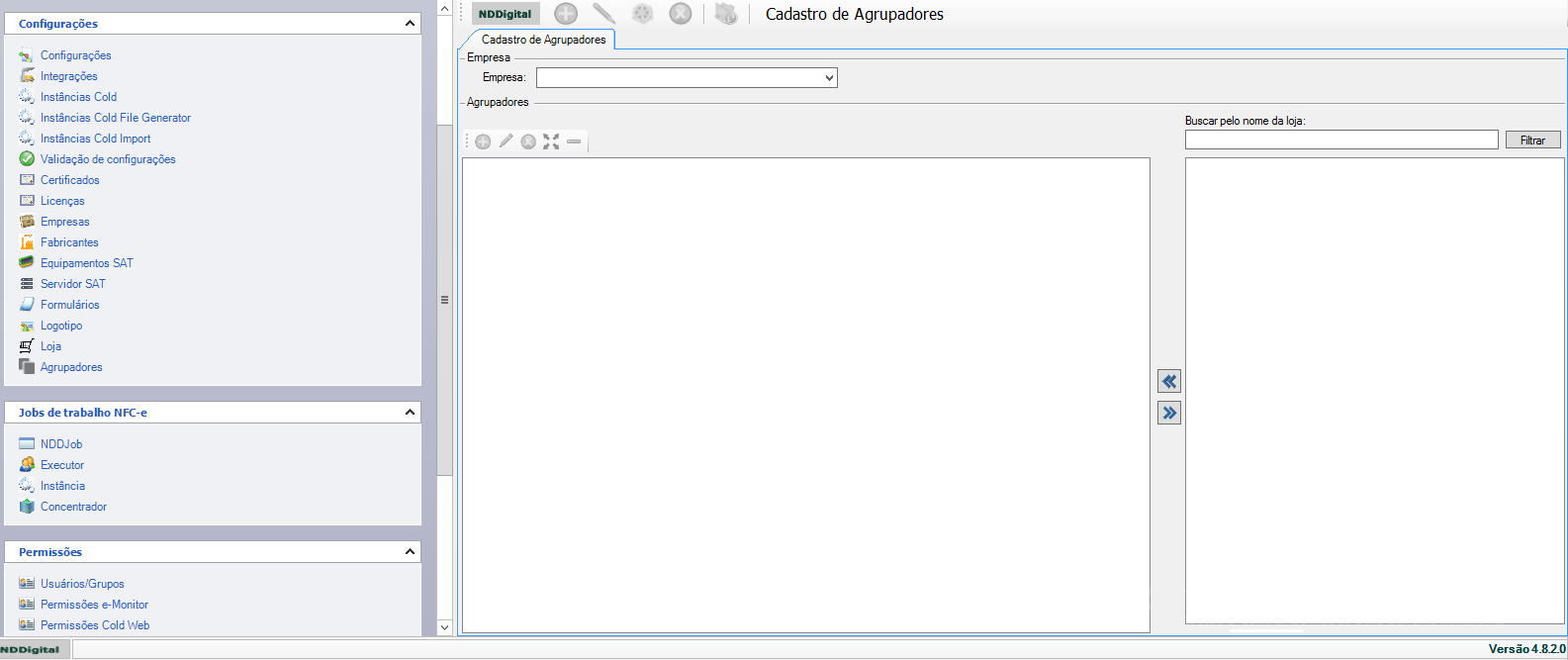Click the sidebar scrollbar down arrow
1568x660 pixels.
pyautogui.click(x=444, y=627)
